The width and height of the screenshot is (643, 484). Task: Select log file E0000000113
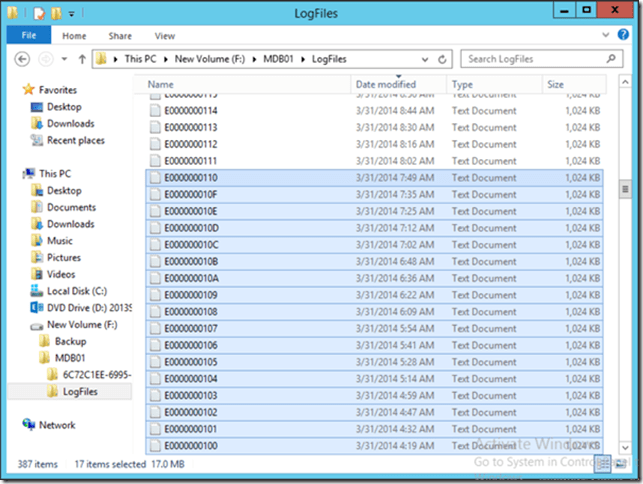190,127
